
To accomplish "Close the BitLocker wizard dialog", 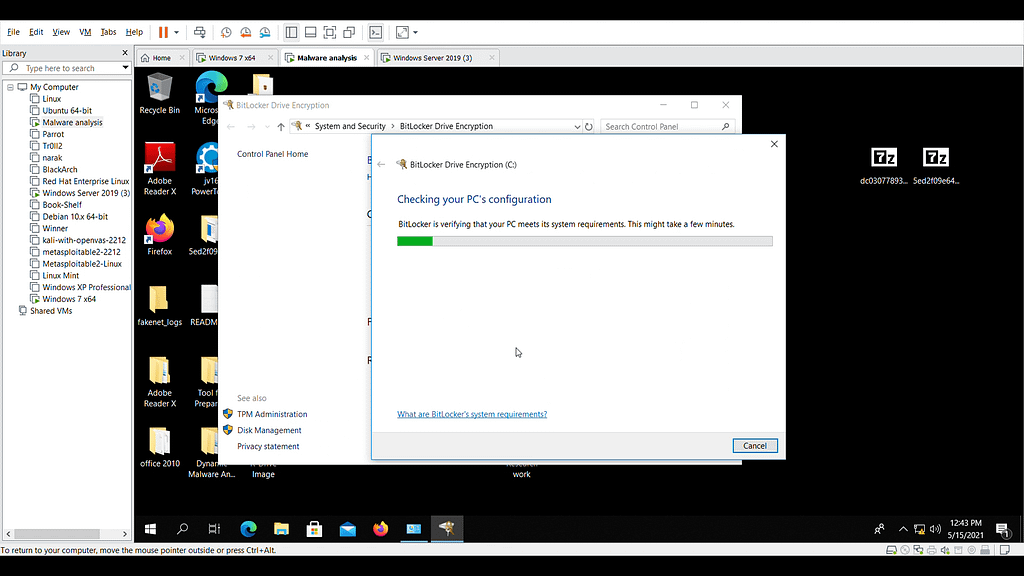I will tap(774, 144).
